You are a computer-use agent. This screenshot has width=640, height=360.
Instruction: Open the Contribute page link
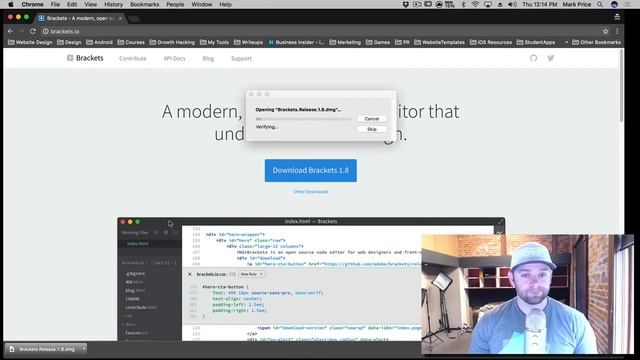[133, 58]
